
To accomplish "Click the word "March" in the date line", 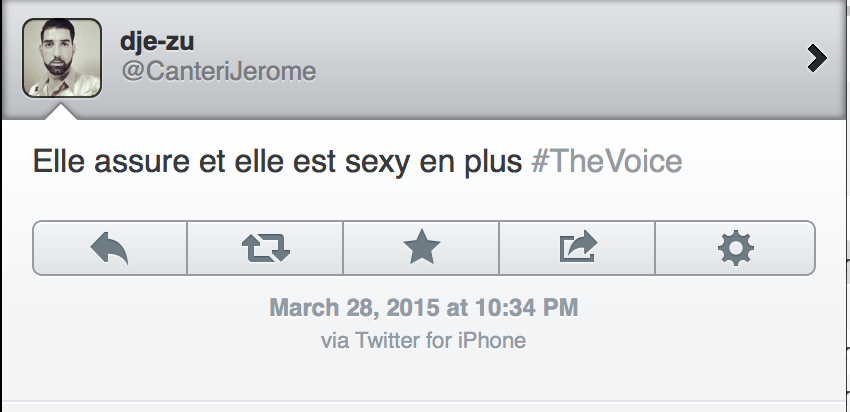I will (300, 307).
